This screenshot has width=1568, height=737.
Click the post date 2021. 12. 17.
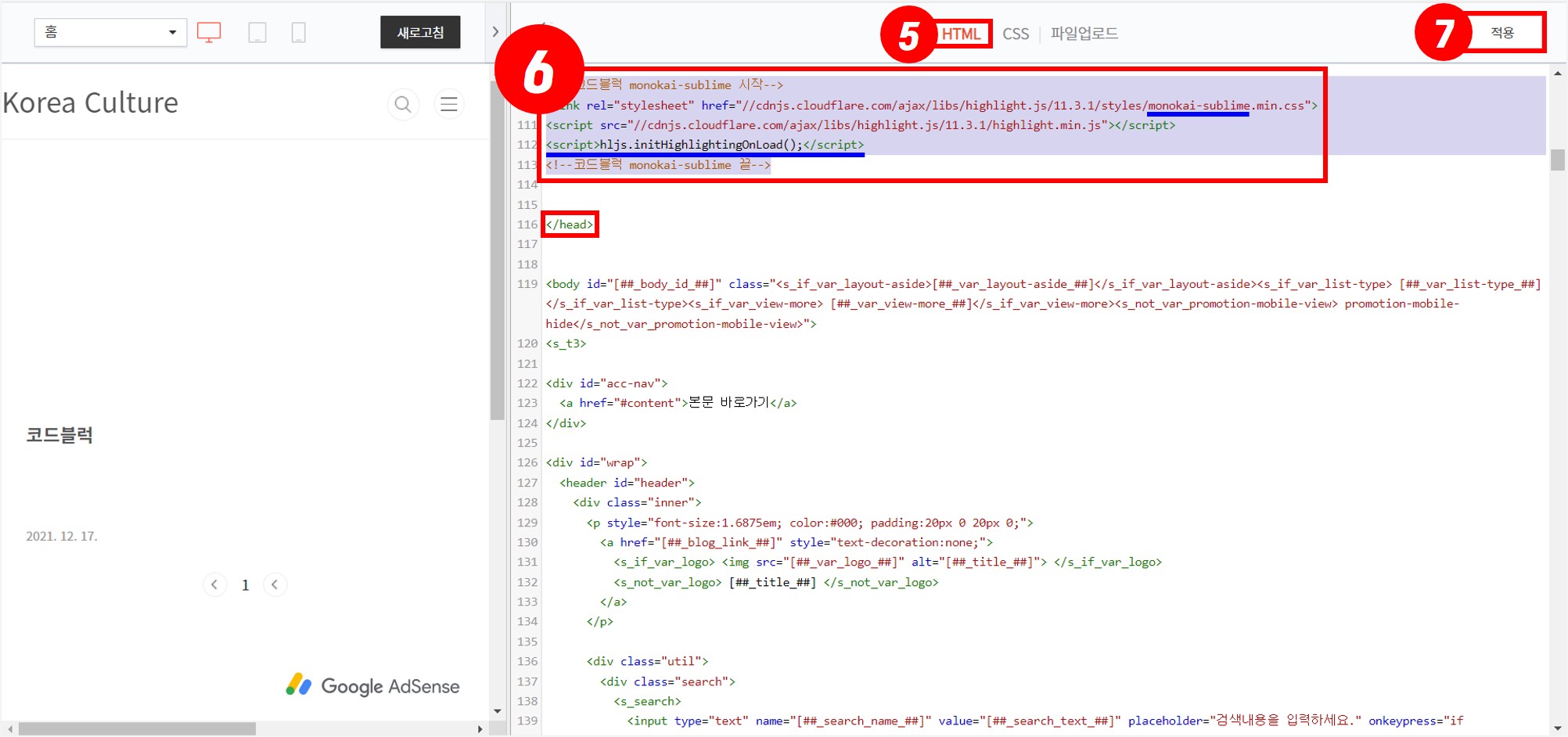pyautogui.click(x=62, y=536)
